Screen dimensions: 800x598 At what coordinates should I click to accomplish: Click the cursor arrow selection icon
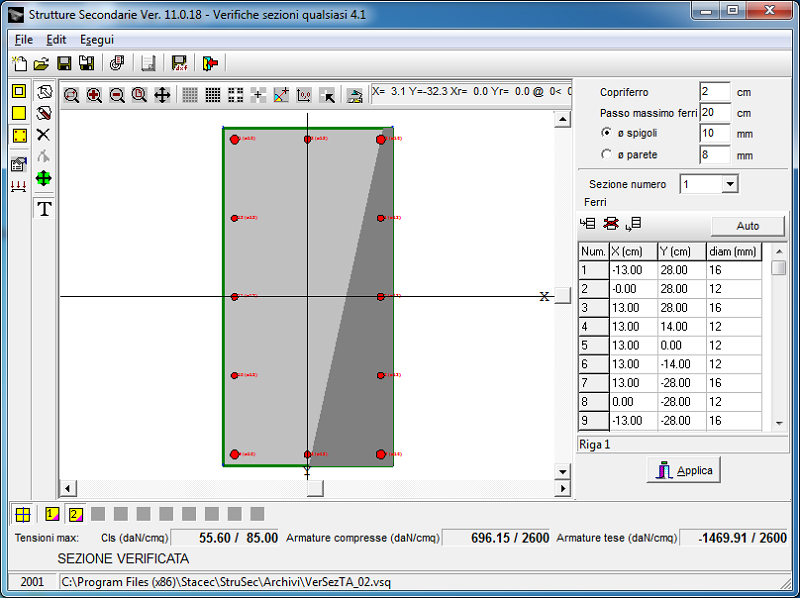point(327,95)
